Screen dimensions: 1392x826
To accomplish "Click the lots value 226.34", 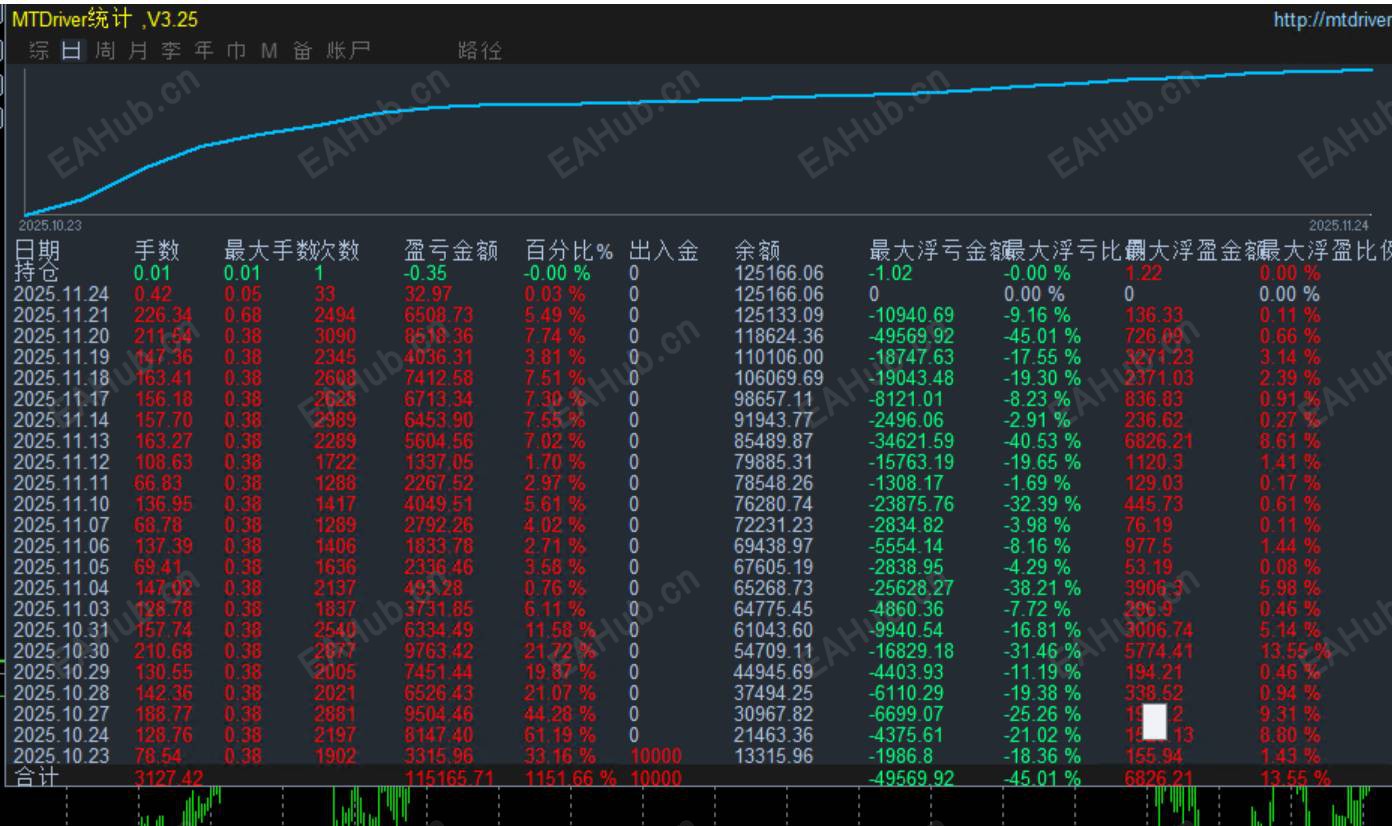I will pos(163,315).
